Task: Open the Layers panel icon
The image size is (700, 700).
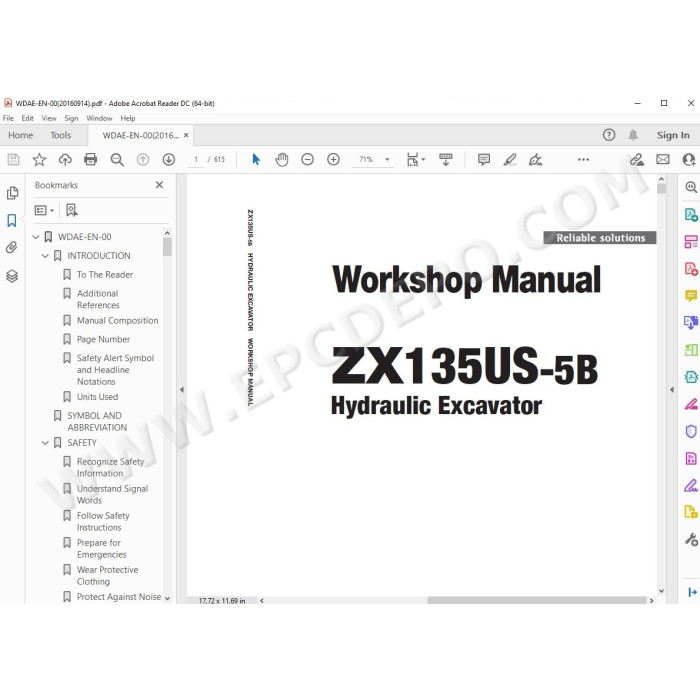Action: 12,276
